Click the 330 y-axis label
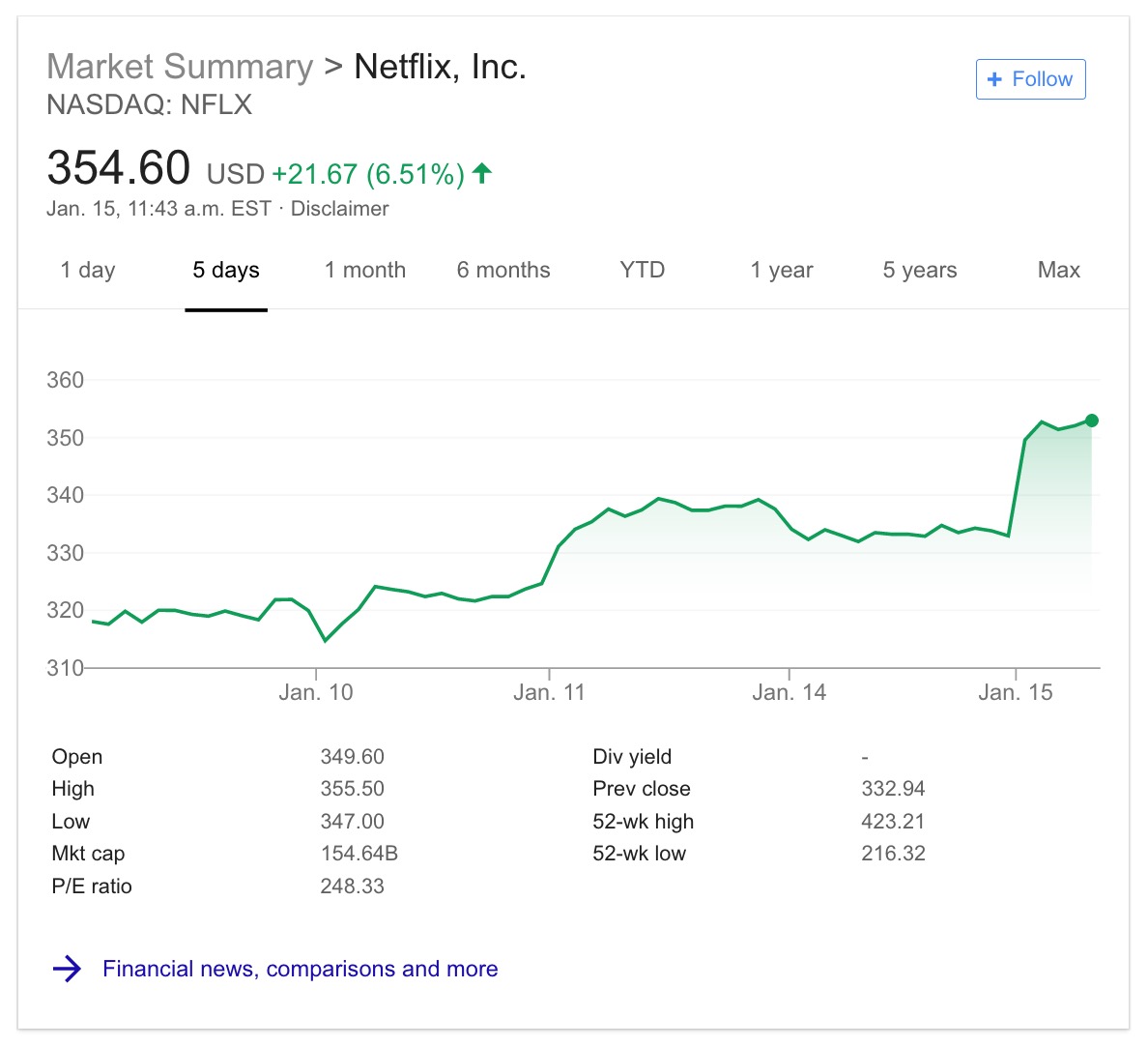The height and width of the screenshot is (1046, 1148). click(x=65, y=553)
